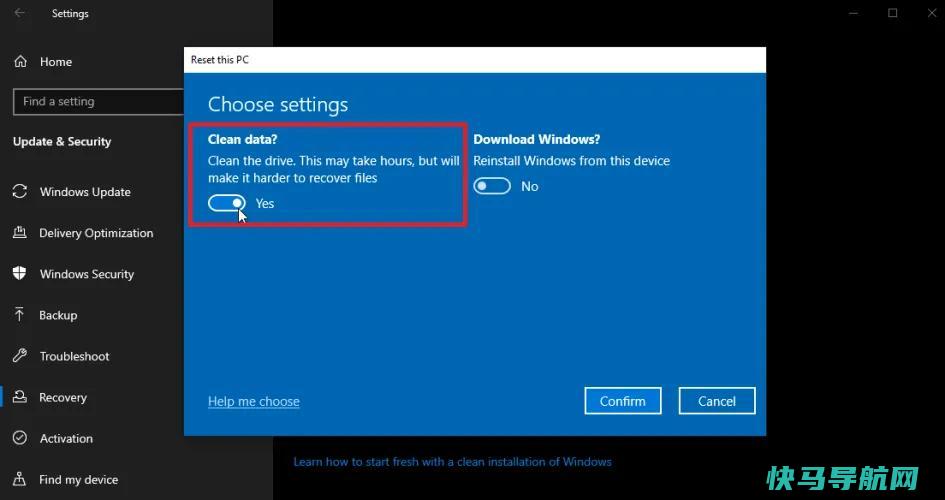Click the Find my device icon
The image size is (945, 500).
[20, 479]
